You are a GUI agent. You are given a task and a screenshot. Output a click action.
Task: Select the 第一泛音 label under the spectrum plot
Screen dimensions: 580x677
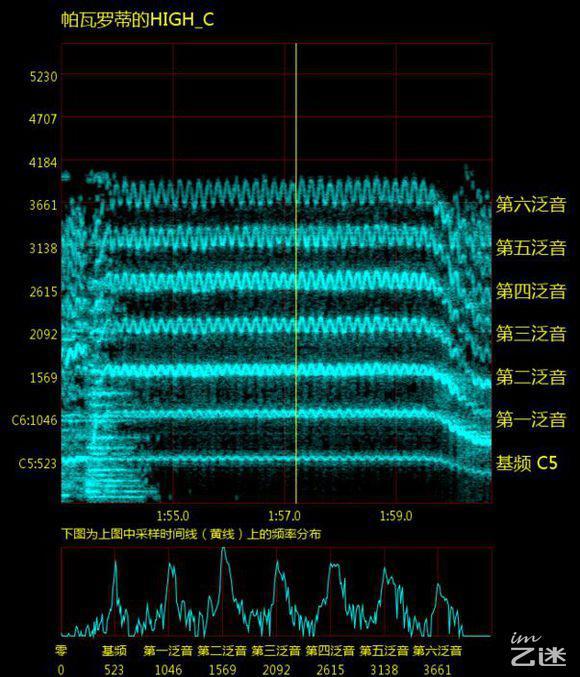click(x=168, y=651)
